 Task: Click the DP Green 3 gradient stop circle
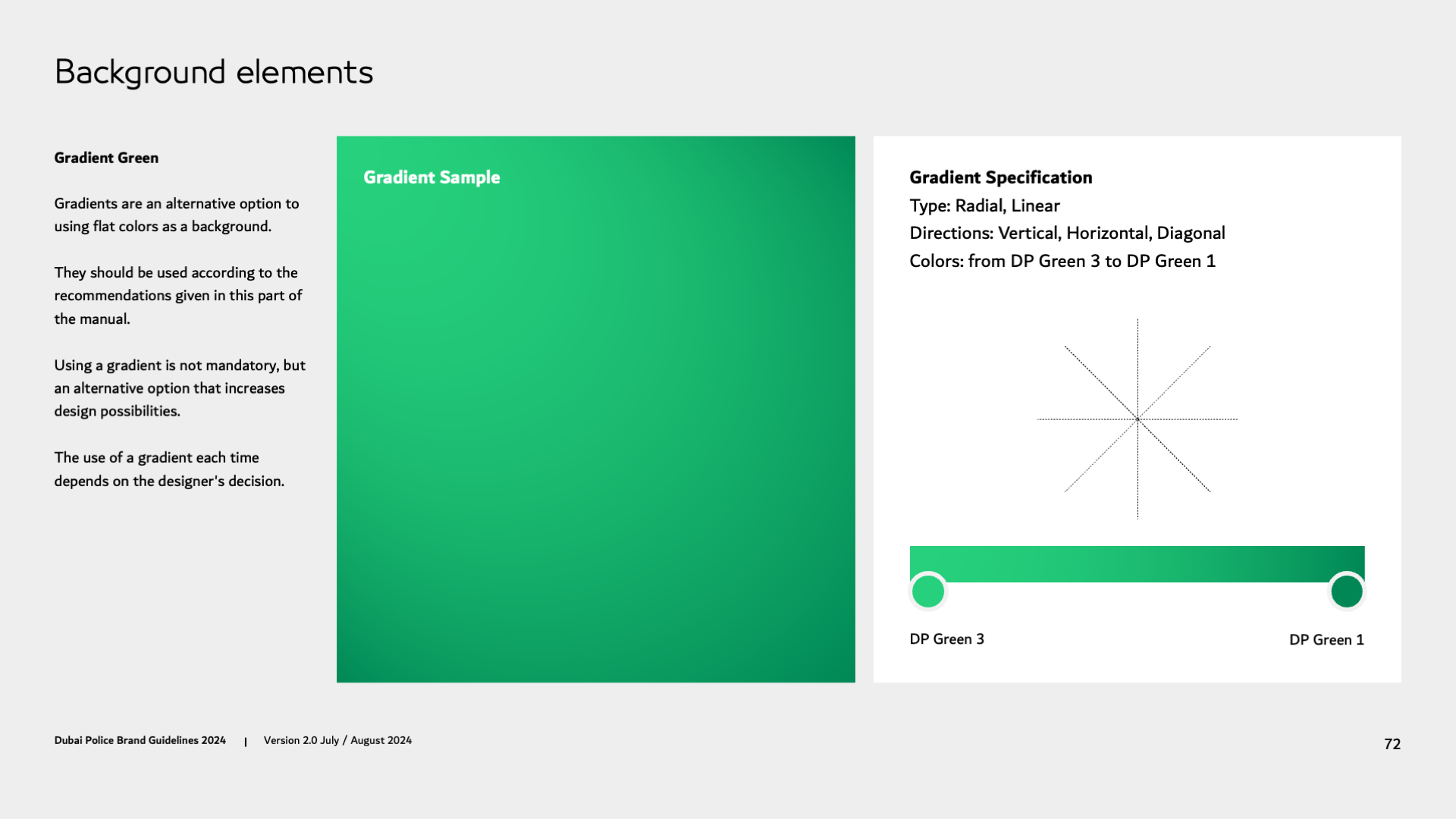[x=928, y=591]
